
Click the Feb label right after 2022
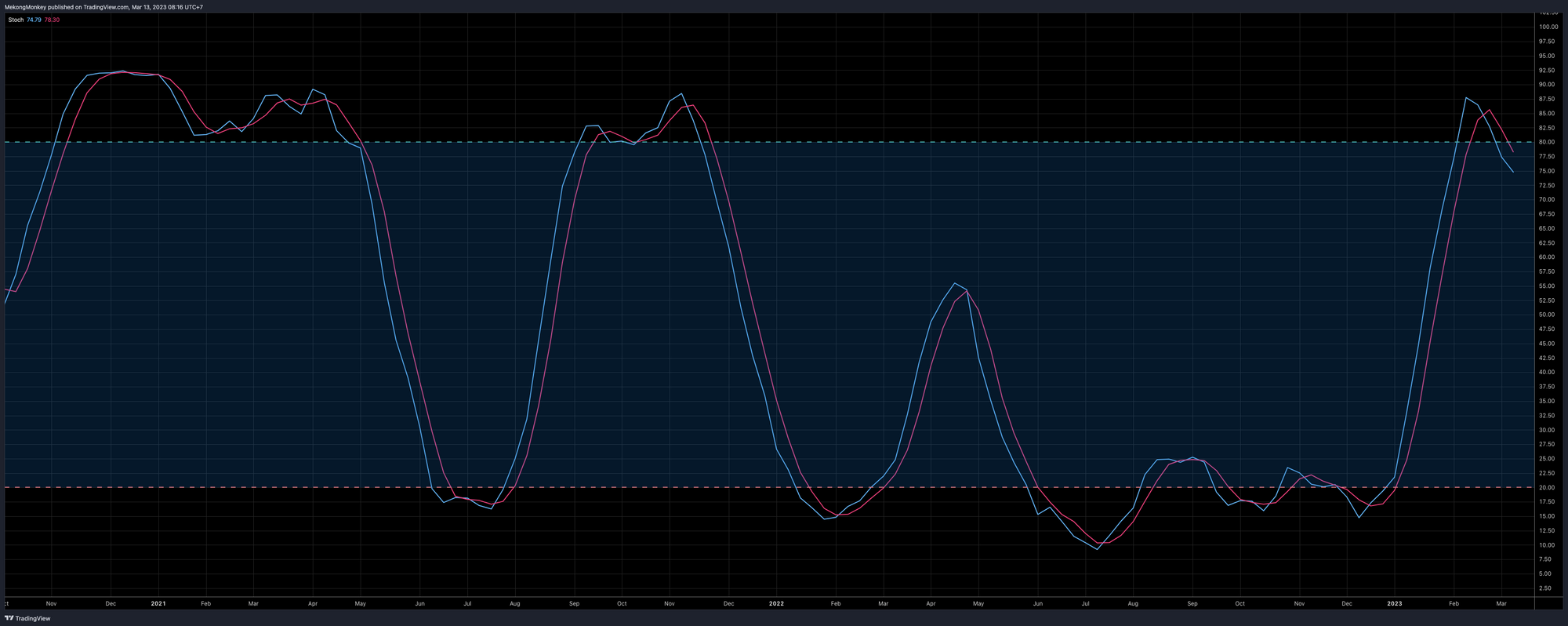pos(836,604)
